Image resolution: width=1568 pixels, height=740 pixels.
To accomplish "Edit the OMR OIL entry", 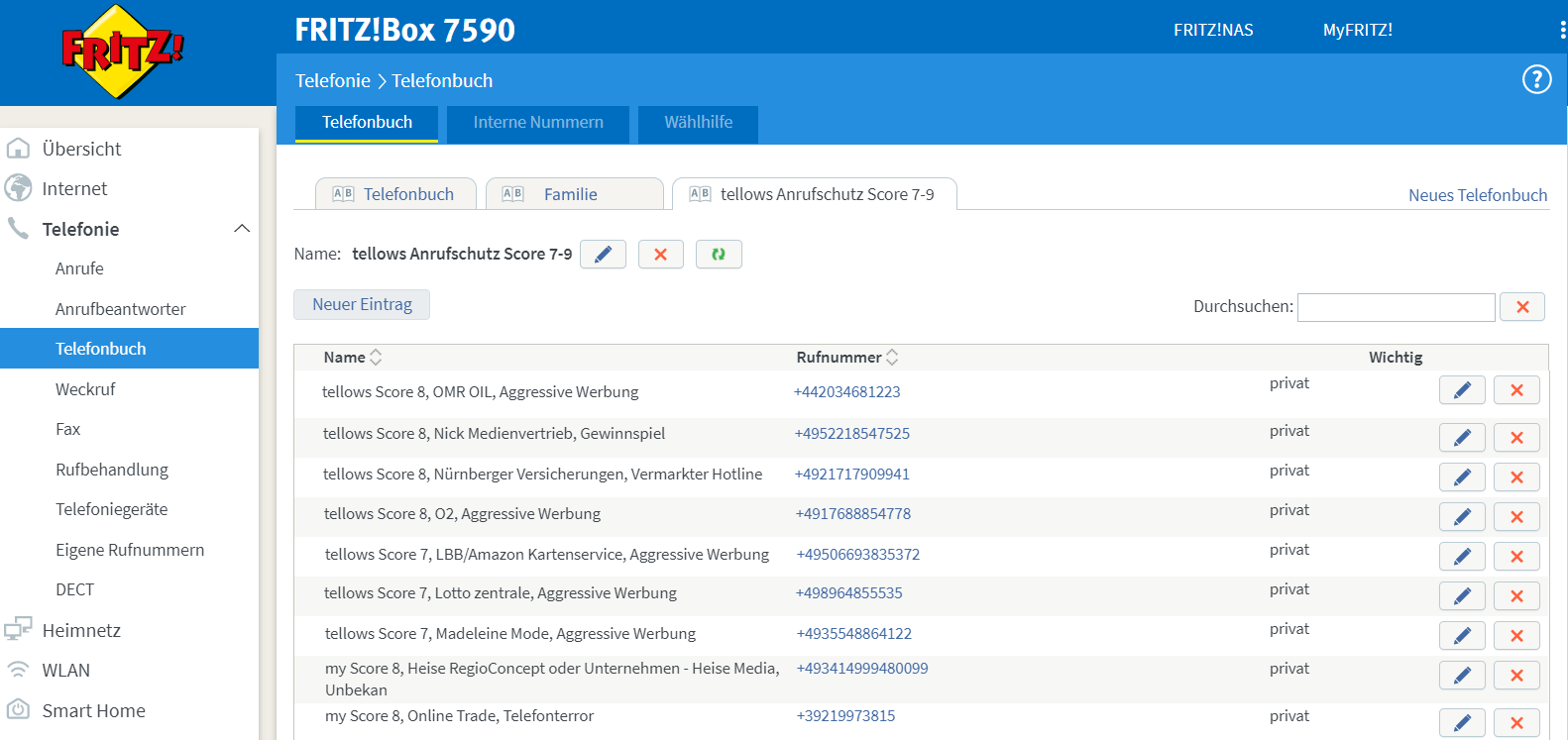I will (x=1462, y=390).
